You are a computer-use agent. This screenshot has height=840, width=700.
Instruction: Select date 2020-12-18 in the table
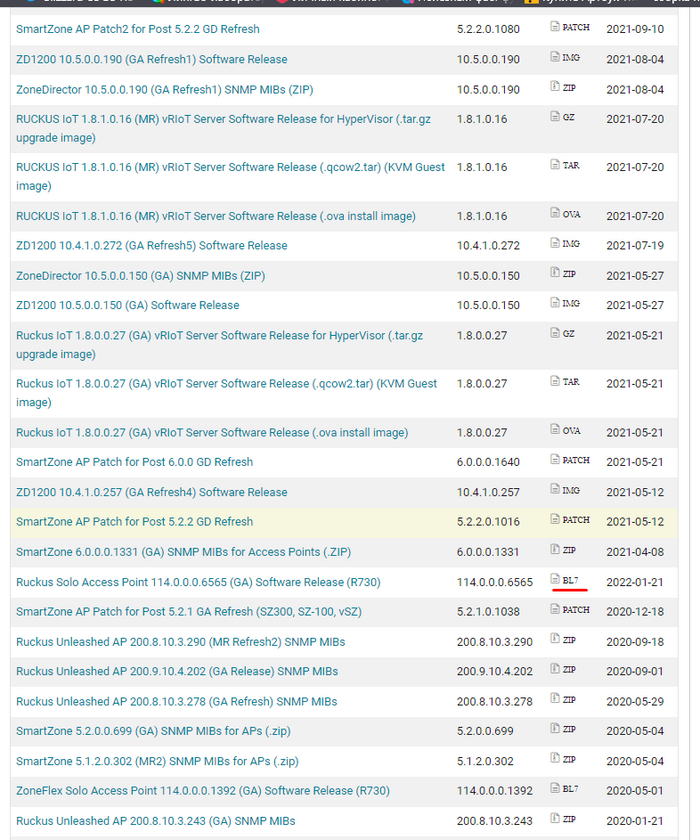click(x=635, y=612)
